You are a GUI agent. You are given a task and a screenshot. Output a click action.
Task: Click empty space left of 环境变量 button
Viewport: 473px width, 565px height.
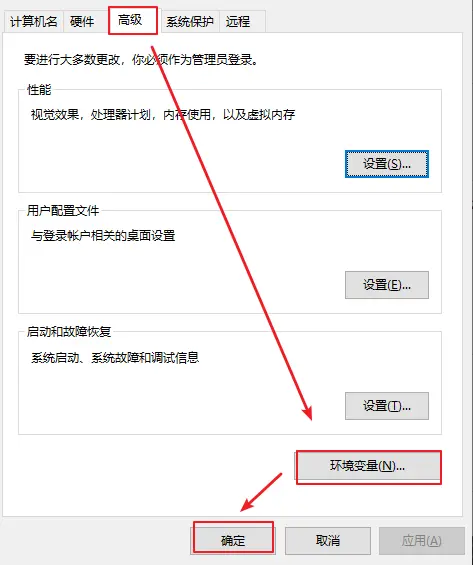point(155,467)
